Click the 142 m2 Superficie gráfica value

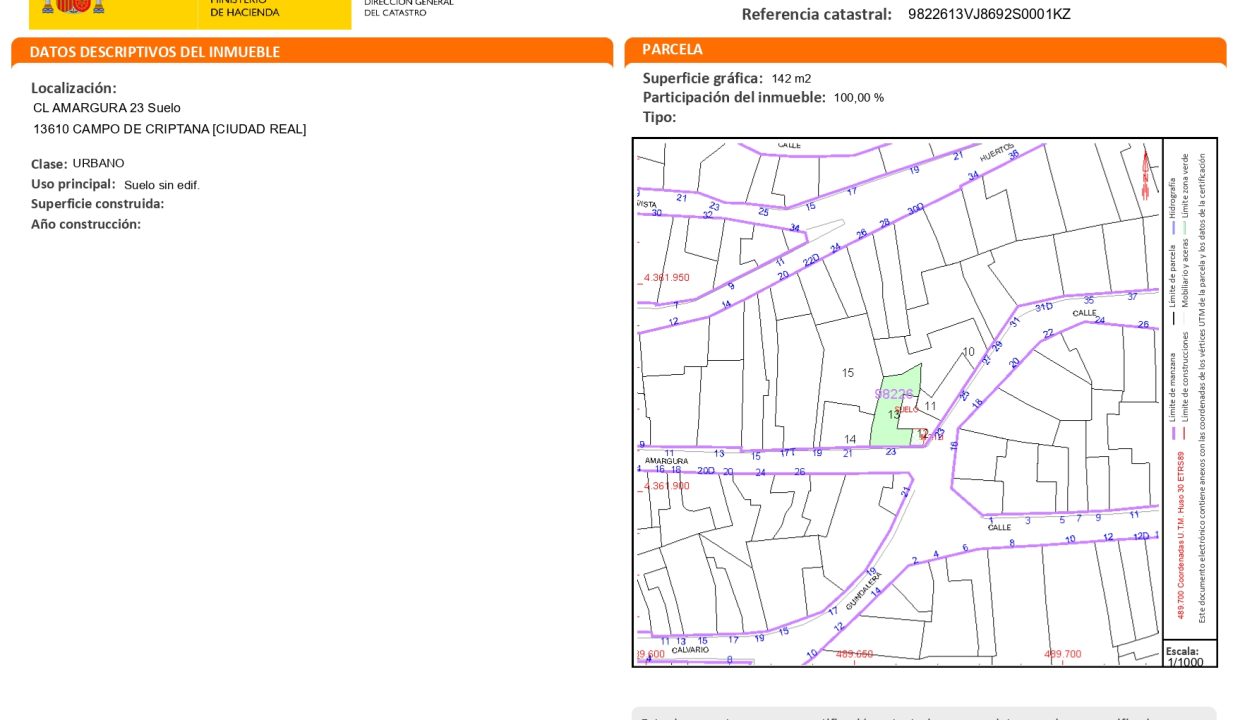click(x=791, y=79)
